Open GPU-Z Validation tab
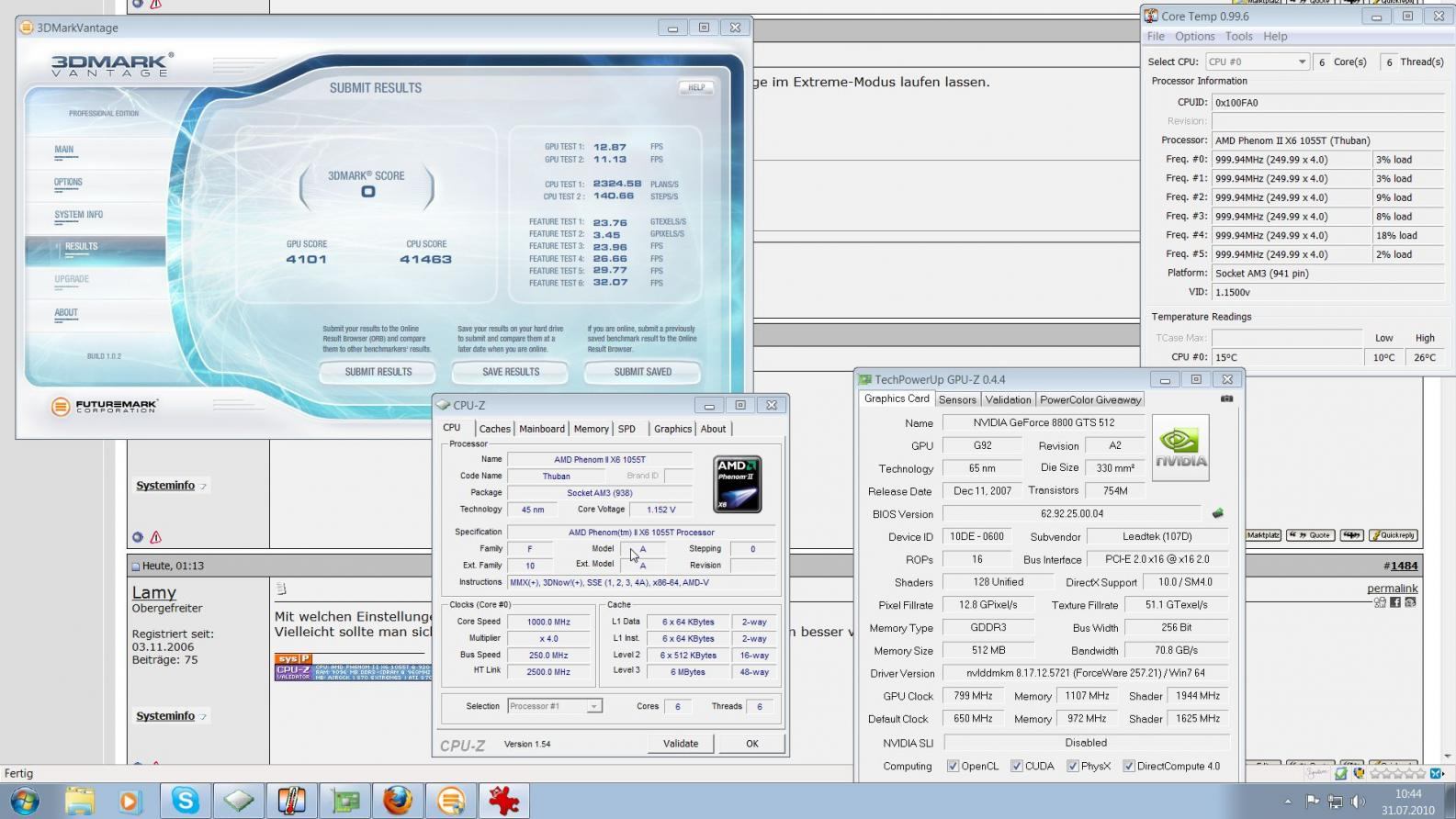This screenshot has width=1456, height=819. click(1008, 399)
